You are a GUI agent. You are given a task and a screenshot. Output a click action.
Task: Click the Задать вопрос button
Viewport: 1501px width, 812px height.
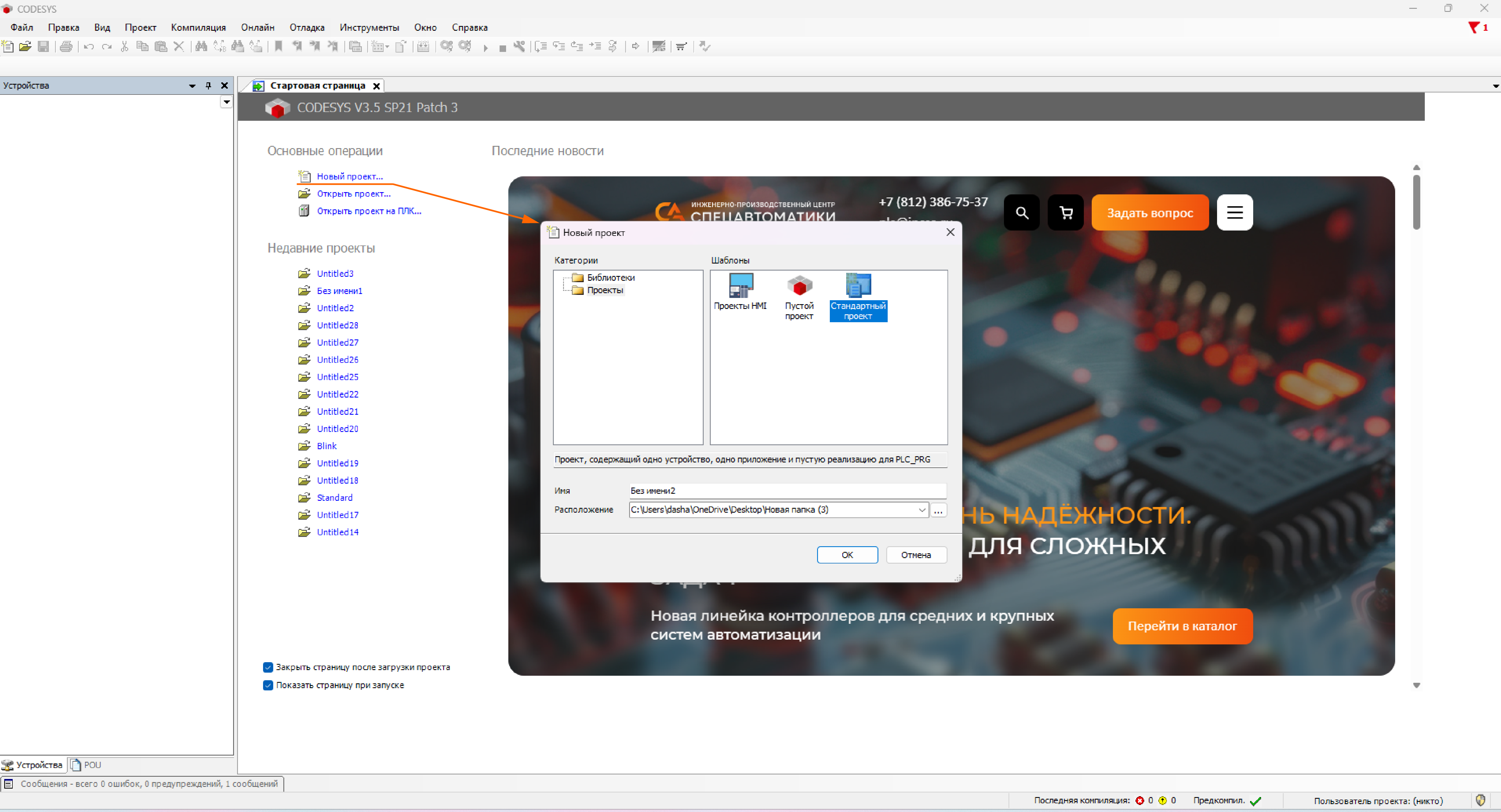1150,213
